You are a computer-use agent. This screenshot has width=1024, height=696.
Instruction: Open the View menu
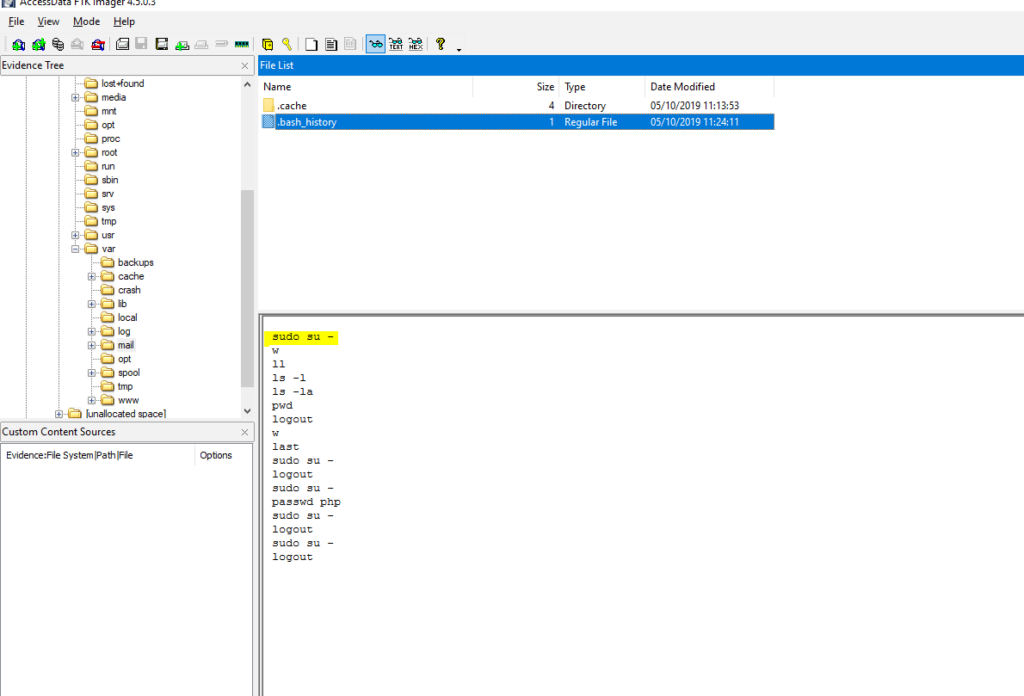[x=47, y=20]
